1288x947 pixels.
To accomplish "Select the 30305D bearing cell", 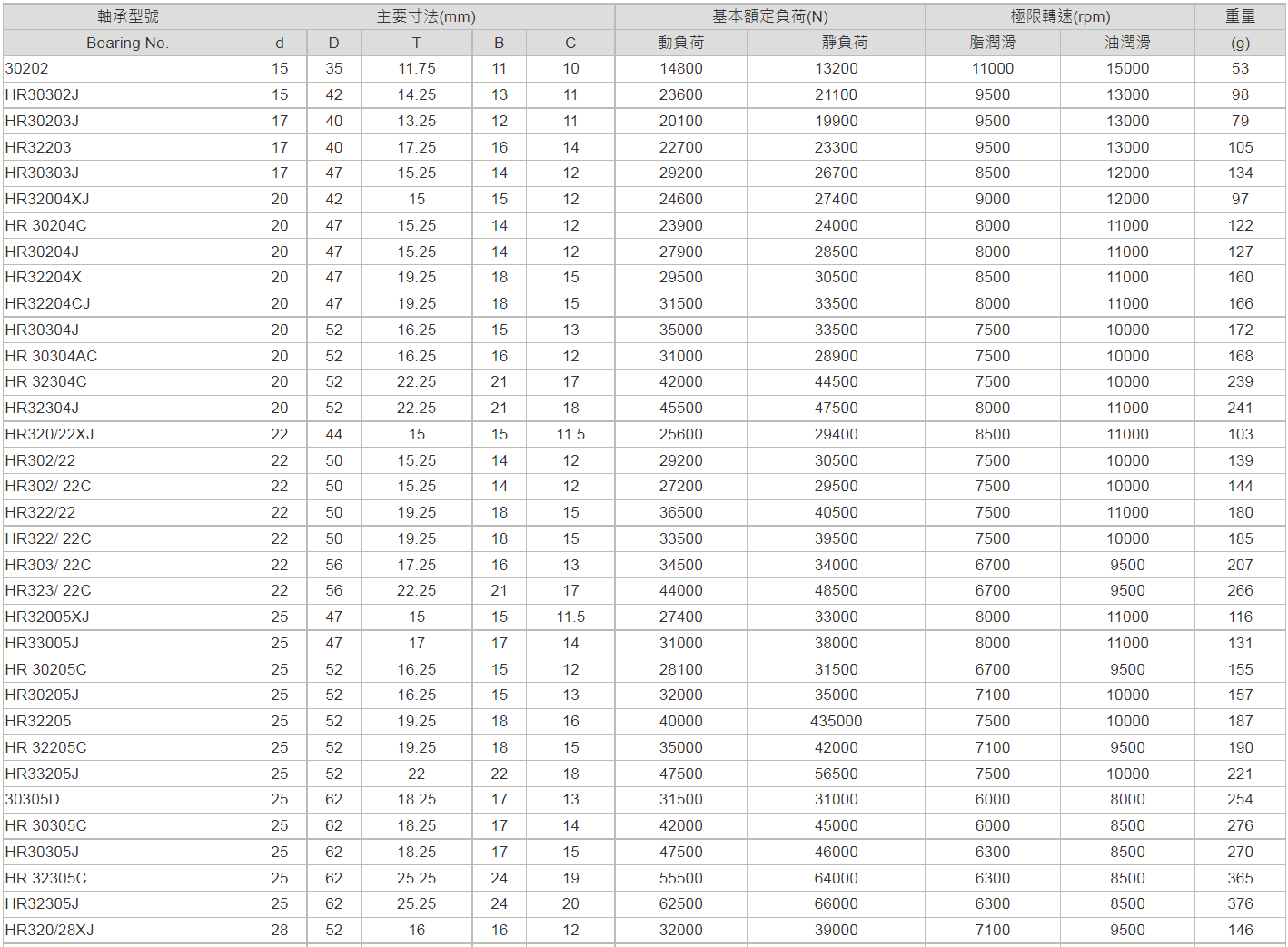I will (x=33, y=799).
